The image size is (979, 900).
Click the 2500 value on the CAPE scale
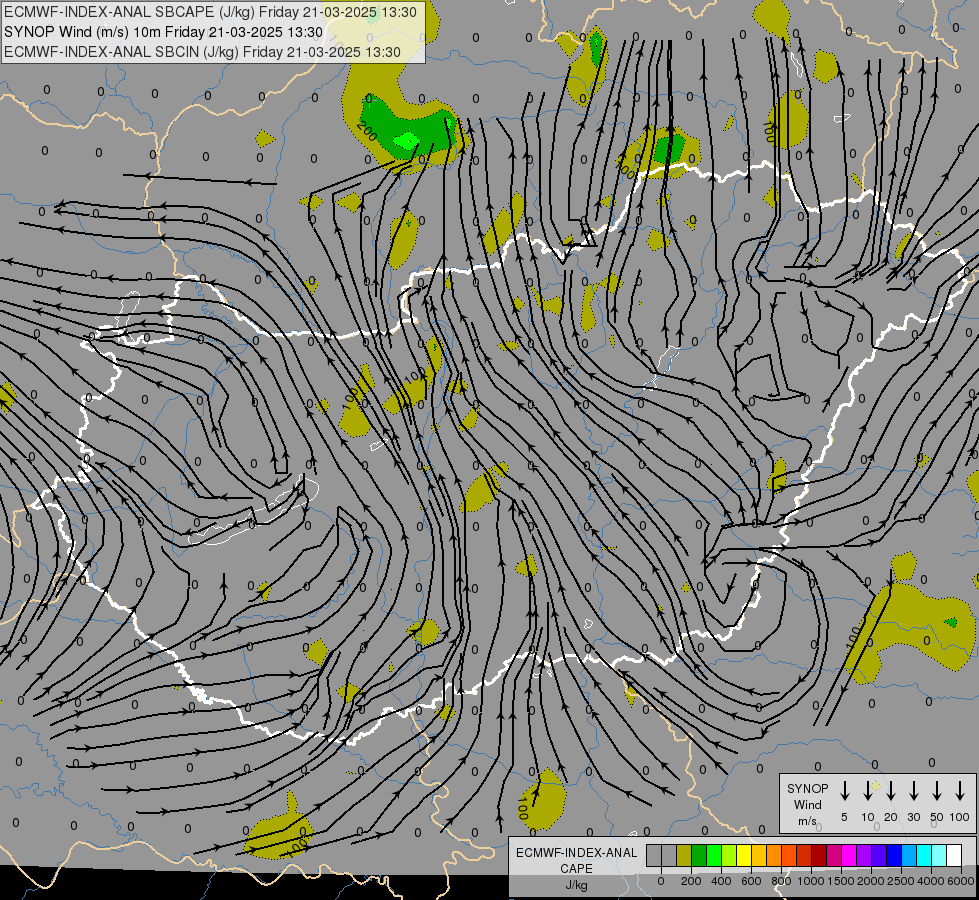pos(901,881)
